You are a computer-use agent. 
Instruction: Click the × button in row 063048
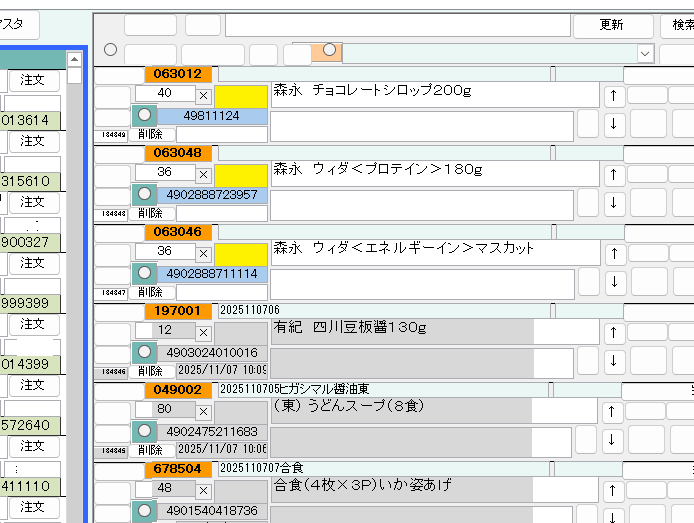[x=204, y=175]
